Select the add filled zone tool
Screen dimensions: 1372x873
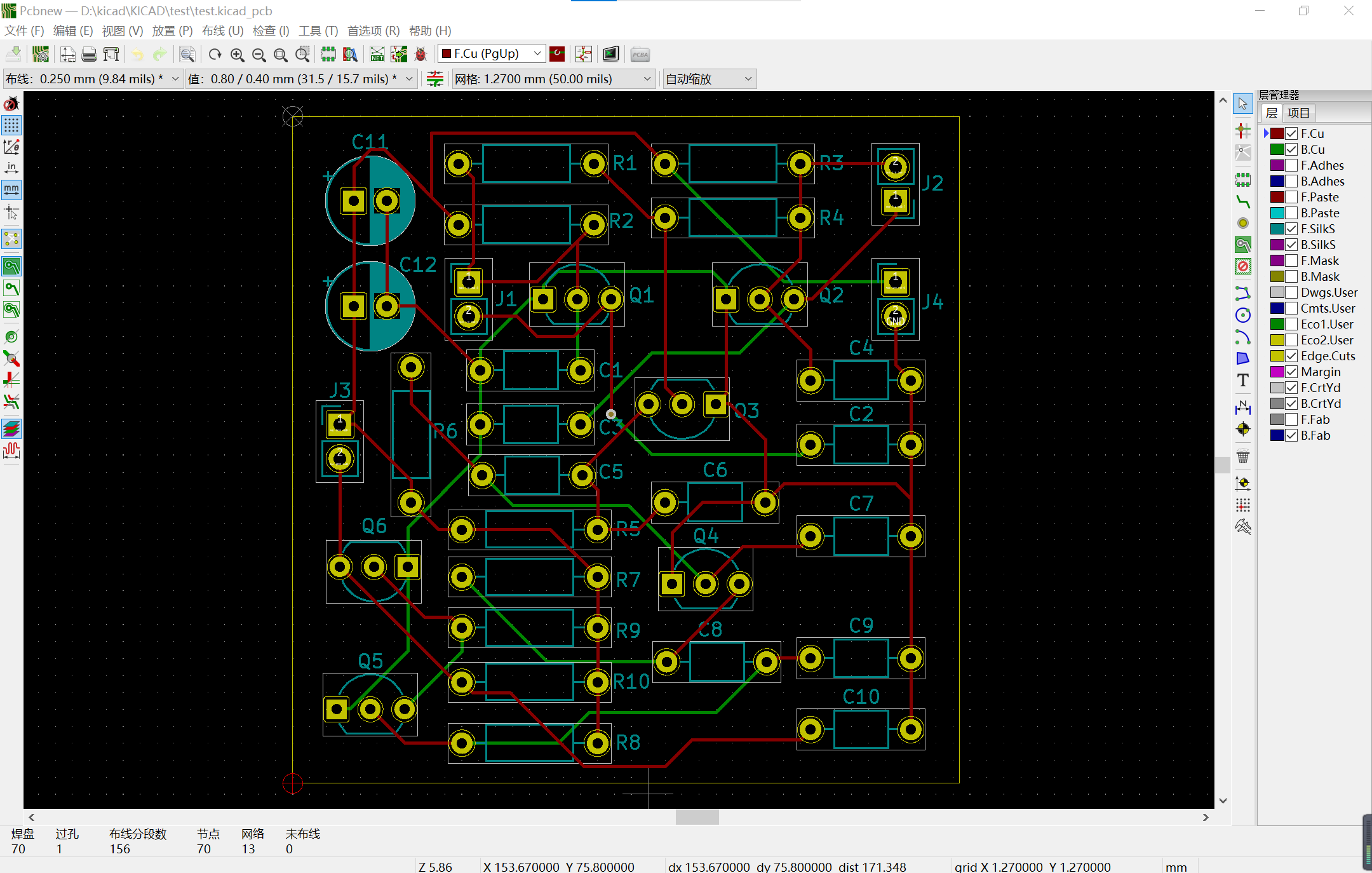tap(1243, 245)
